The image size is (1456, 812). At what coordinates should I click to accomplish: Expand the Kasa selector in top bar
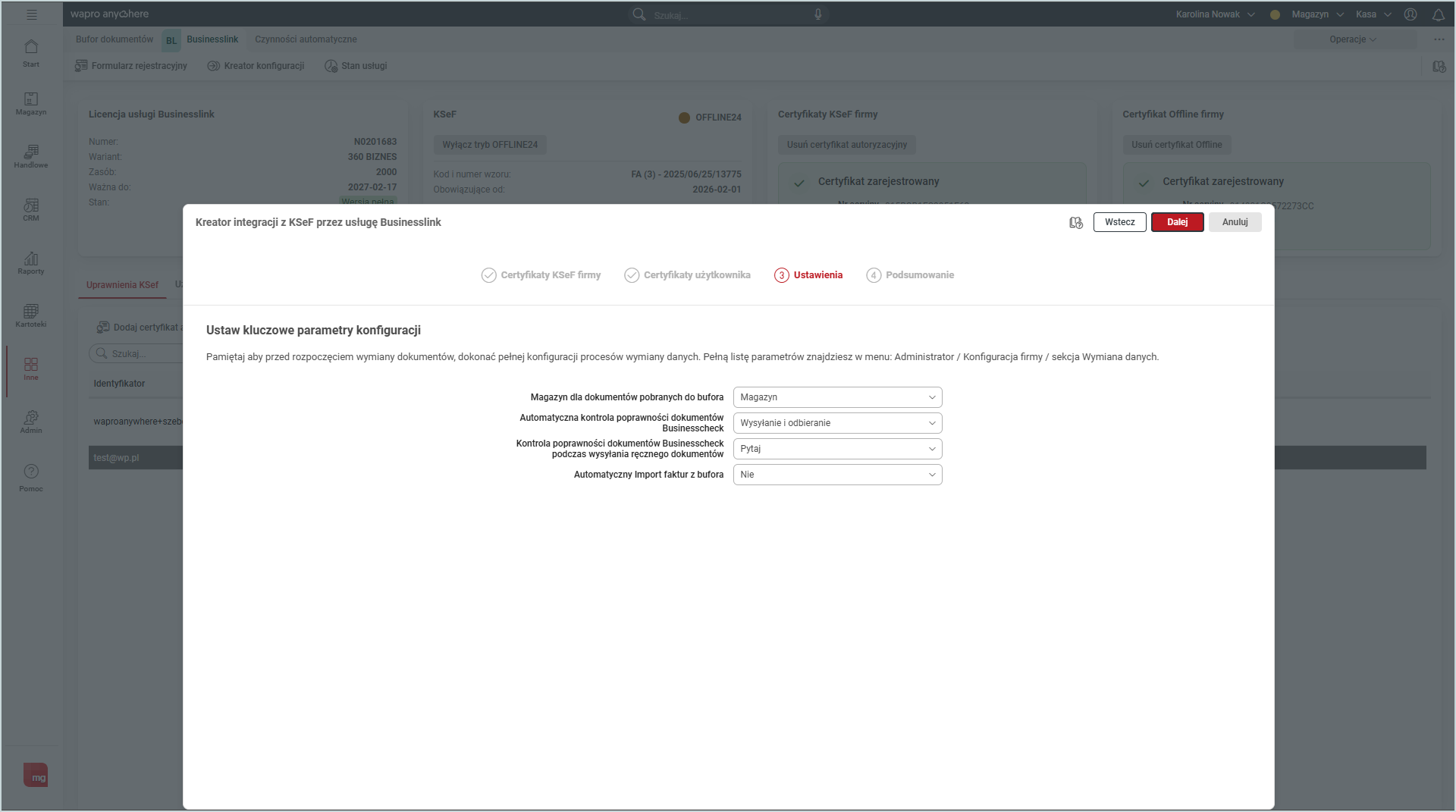[x=1373, y=14]
